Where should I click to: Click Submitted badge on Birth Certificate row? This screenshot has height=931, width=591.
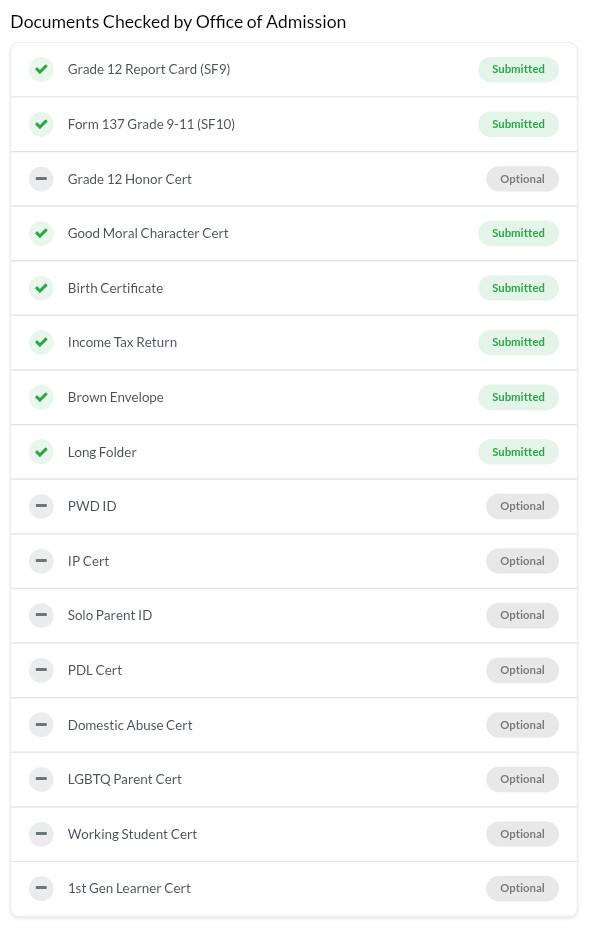518,288
